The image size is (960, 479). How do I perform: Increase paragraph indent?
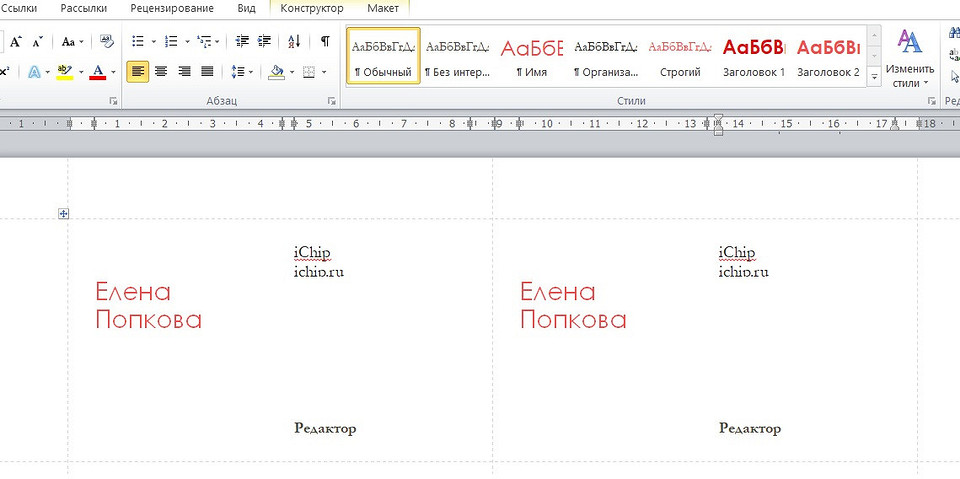(x=264, y=42)
